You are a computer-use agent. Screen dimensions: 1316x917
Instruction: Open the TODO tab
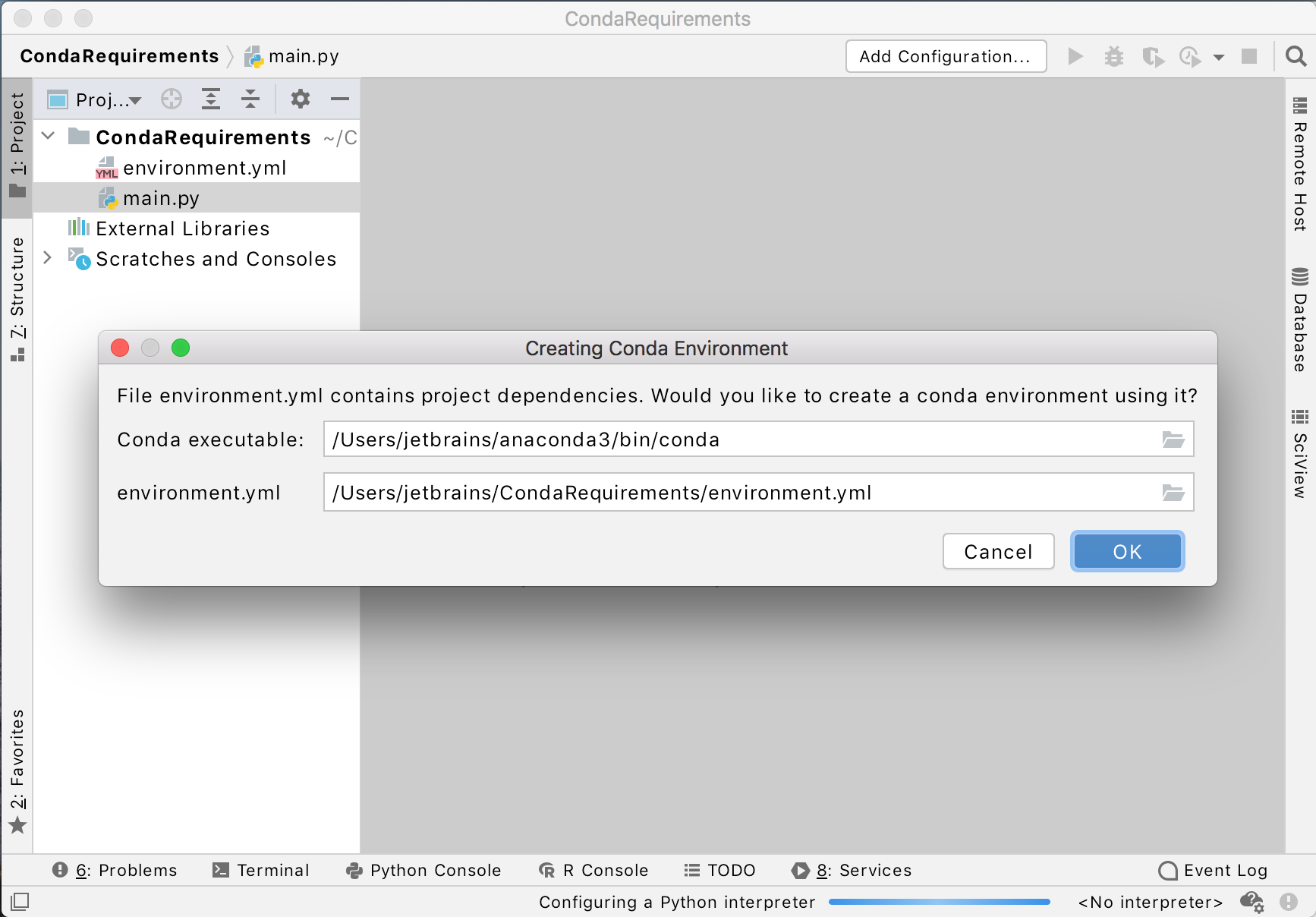tap(719, 871)
